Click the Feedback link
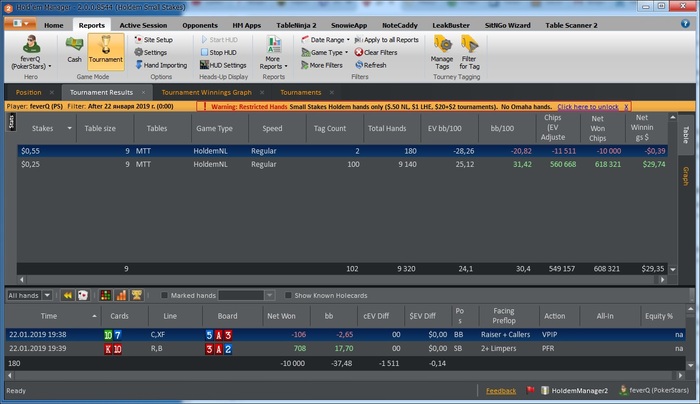This screenshot has height=404, width=700. coord(501,391)
